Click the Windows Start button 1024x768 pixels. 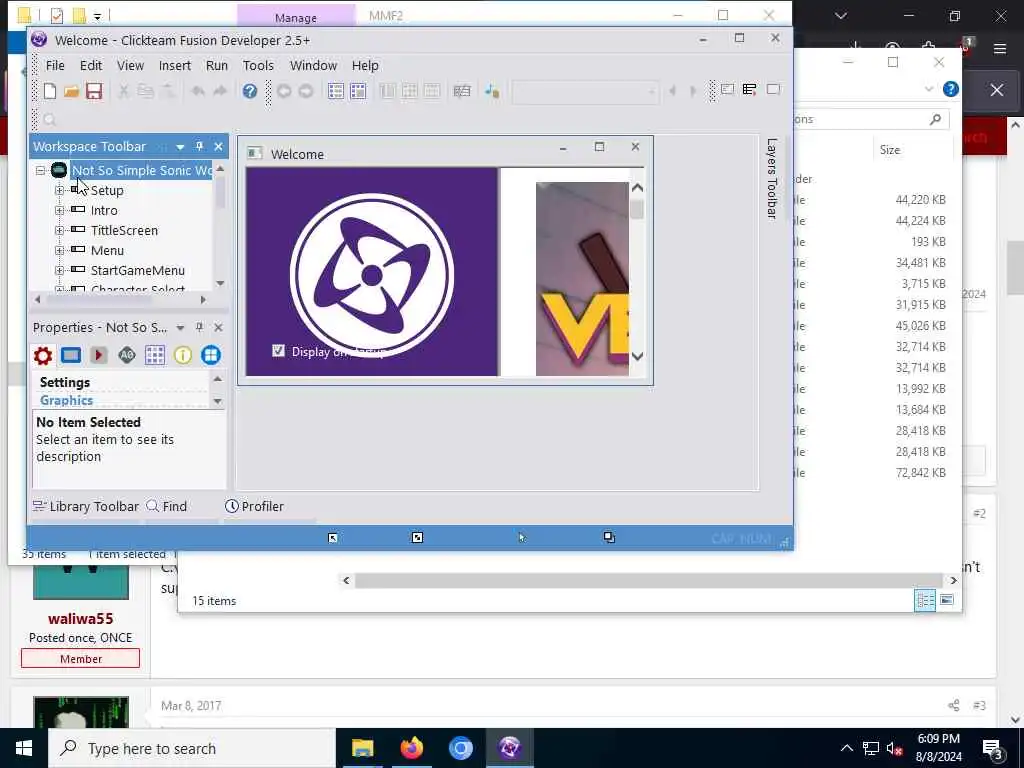point(24,748)
